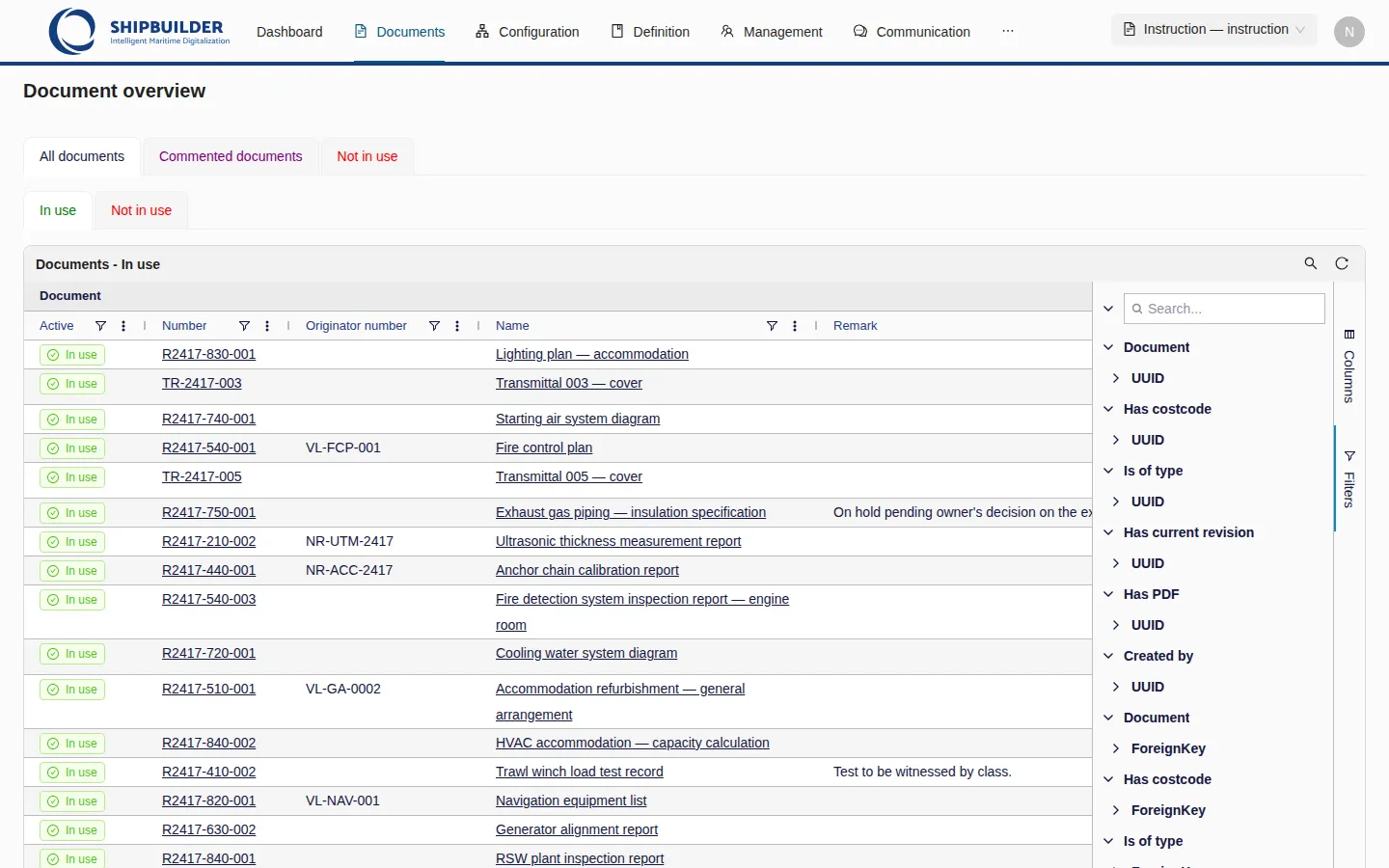
Task: Click remark Test to be witnessed by class.
Action: click(922, 772)
